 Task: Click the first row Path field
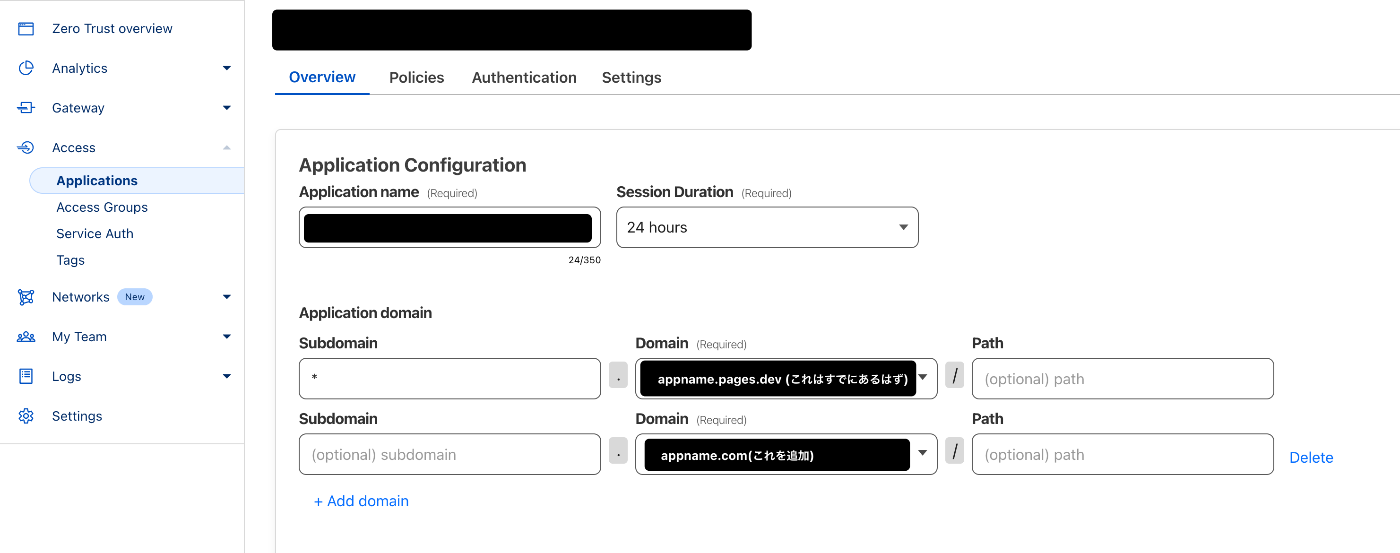pos(1123,378)
